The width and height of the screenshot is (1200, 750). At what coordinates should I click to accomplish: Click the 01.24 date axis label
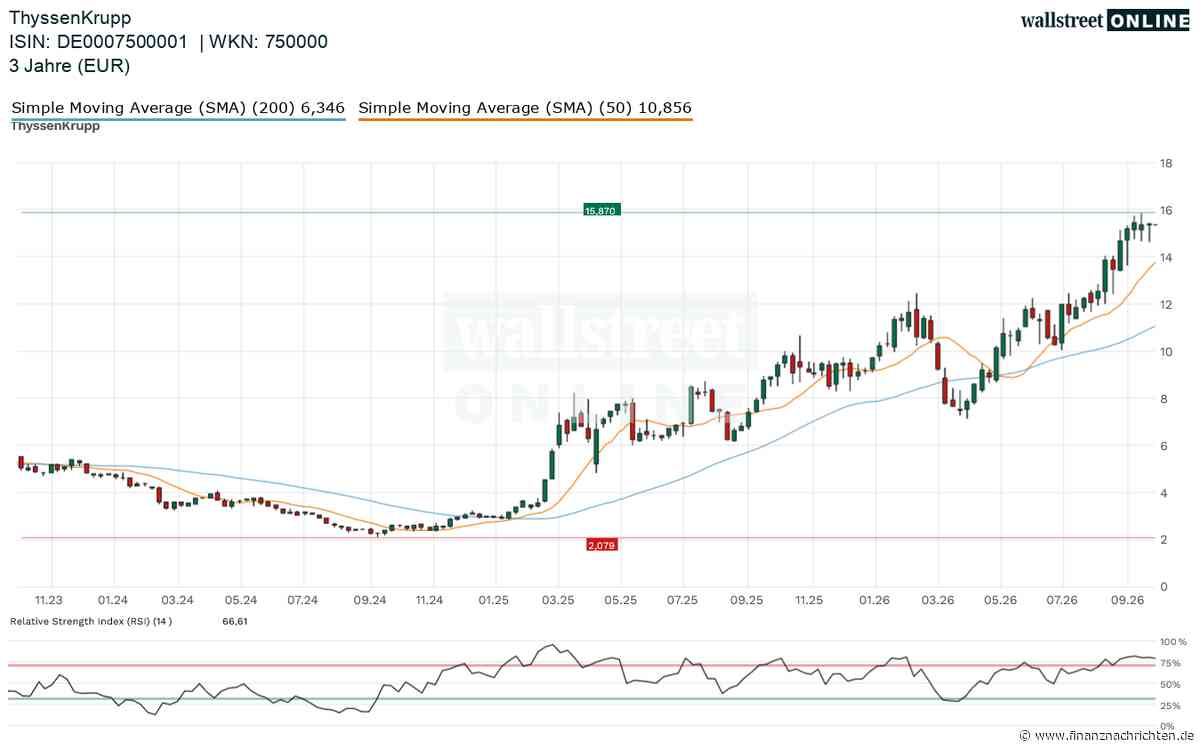[113, 600]
